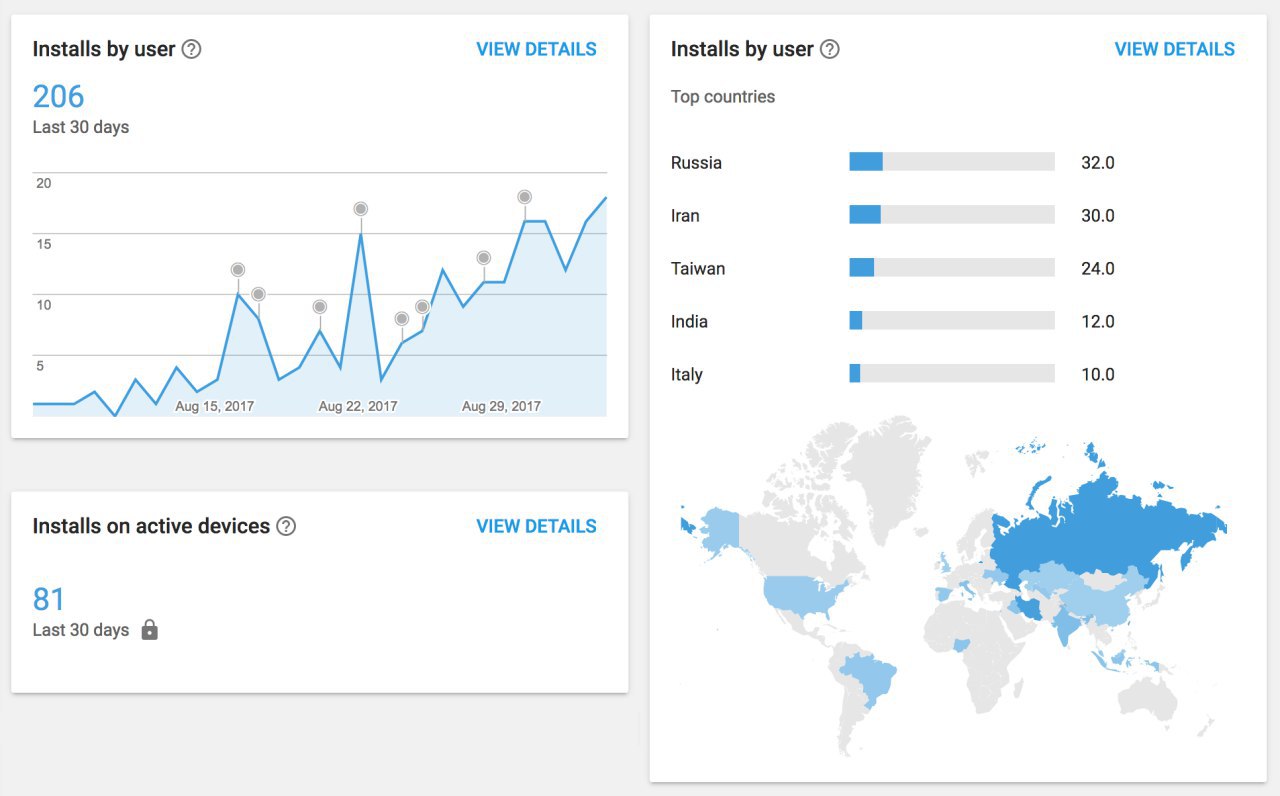Click the 206 installs total
This screenshot has height=796, width=1280.
pyautogui.click(x=58, y=96)
